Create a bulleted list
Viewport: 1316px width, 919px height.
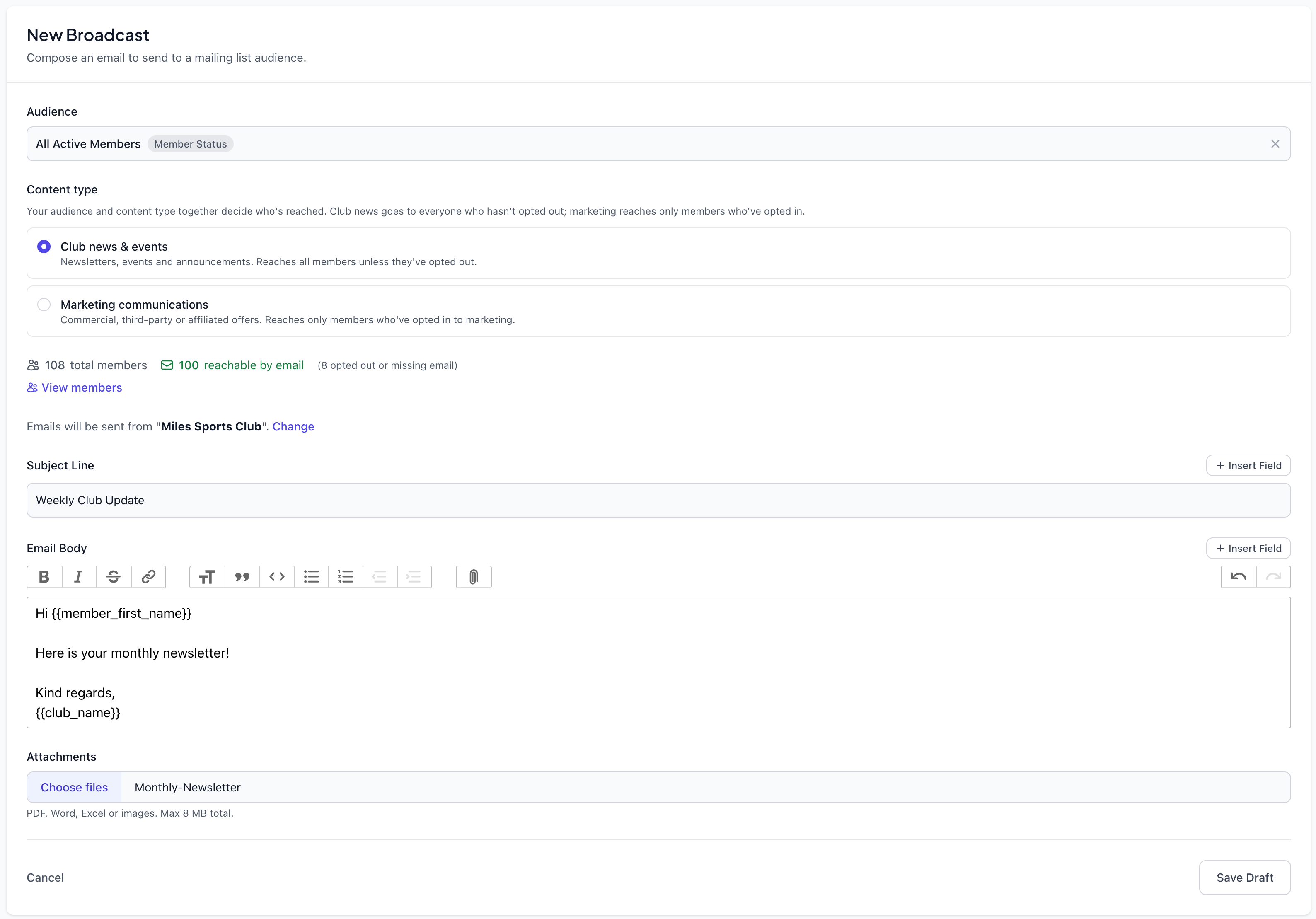click(x=311, y=577)
